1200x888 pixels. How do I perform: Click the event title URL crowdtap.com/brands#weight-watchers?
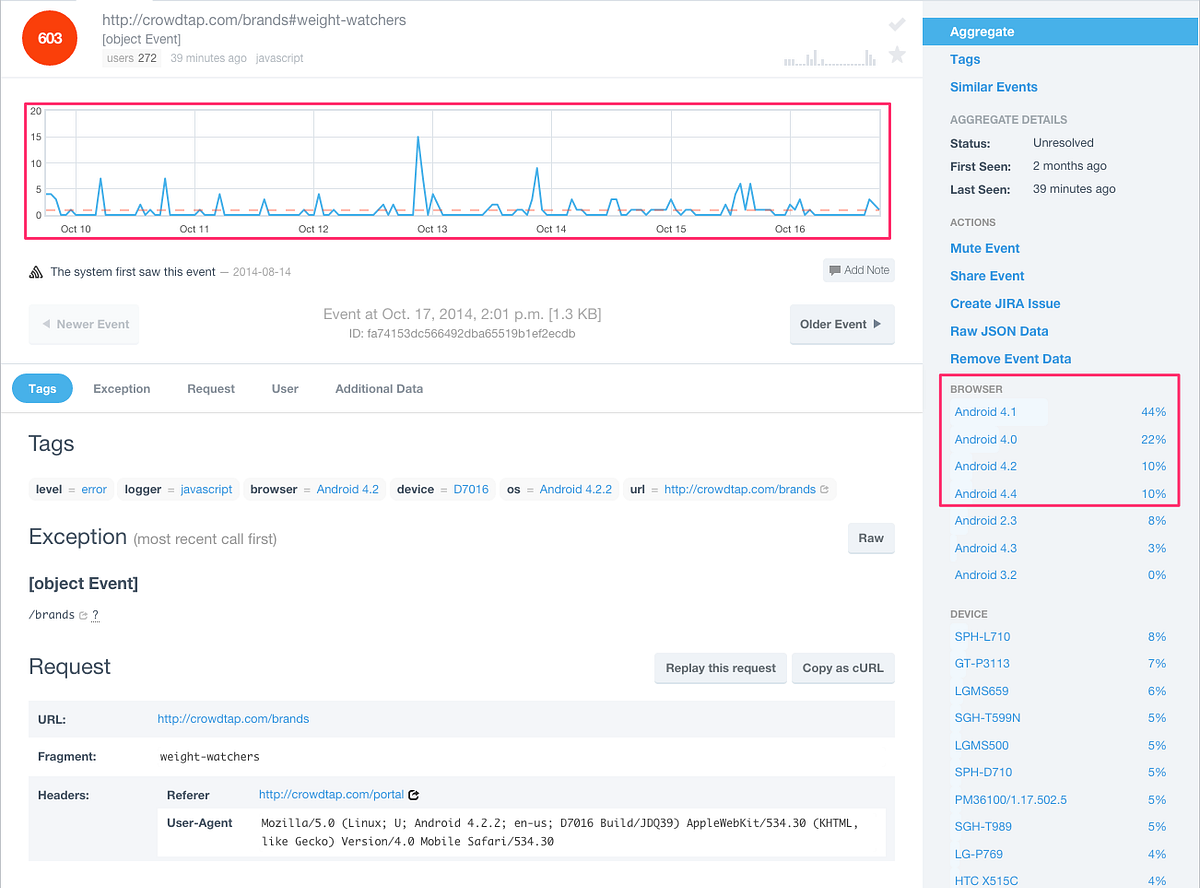254,20
